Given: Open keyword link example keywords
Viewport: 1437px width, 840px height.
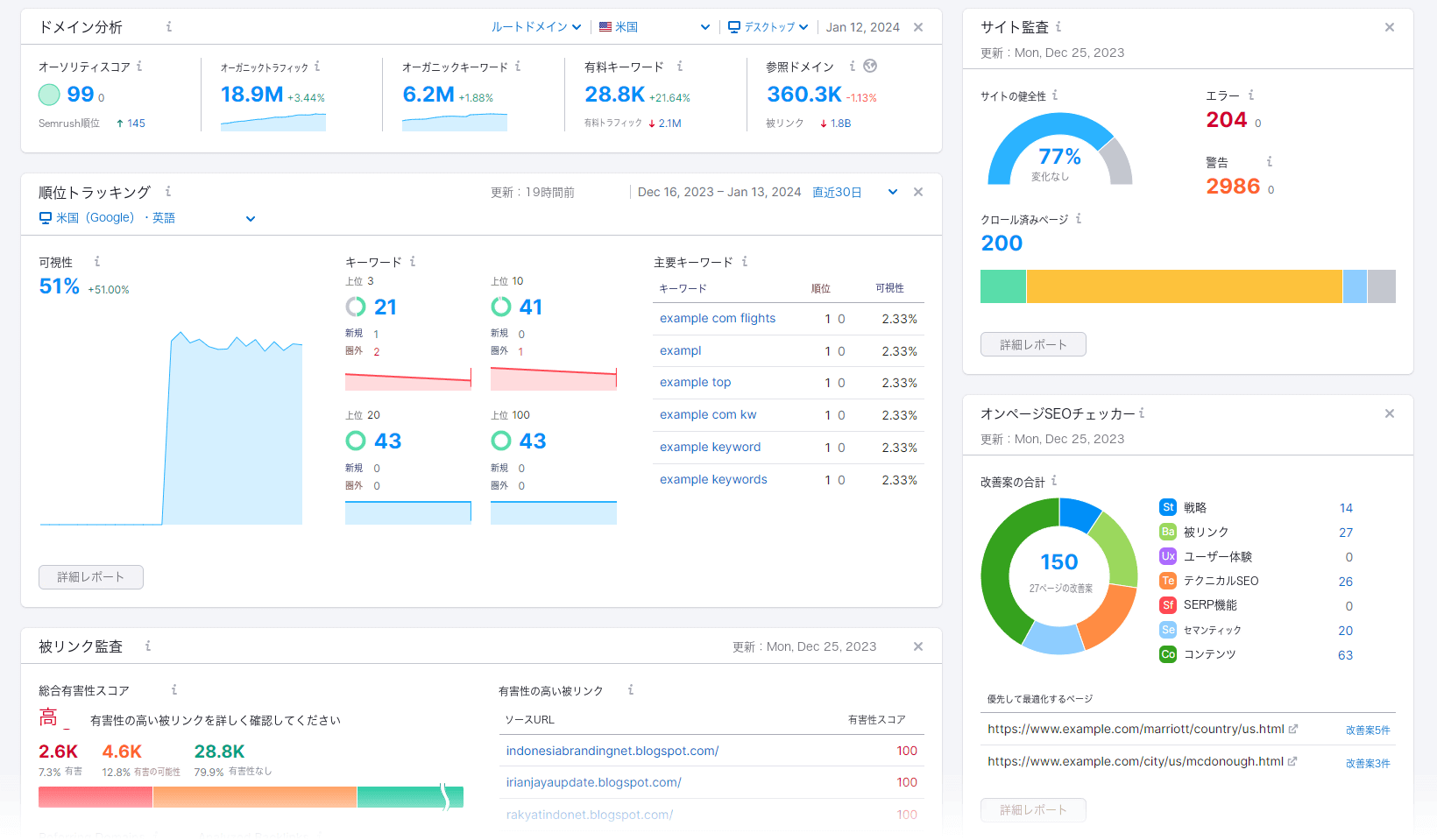Looking at the screenshot, I should [713, 480].
